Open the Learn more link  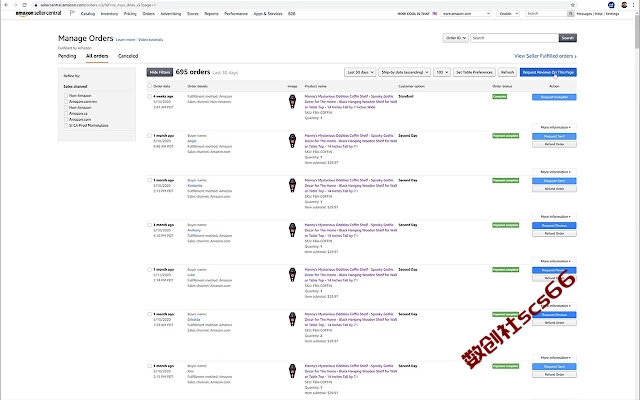point(125,40)
